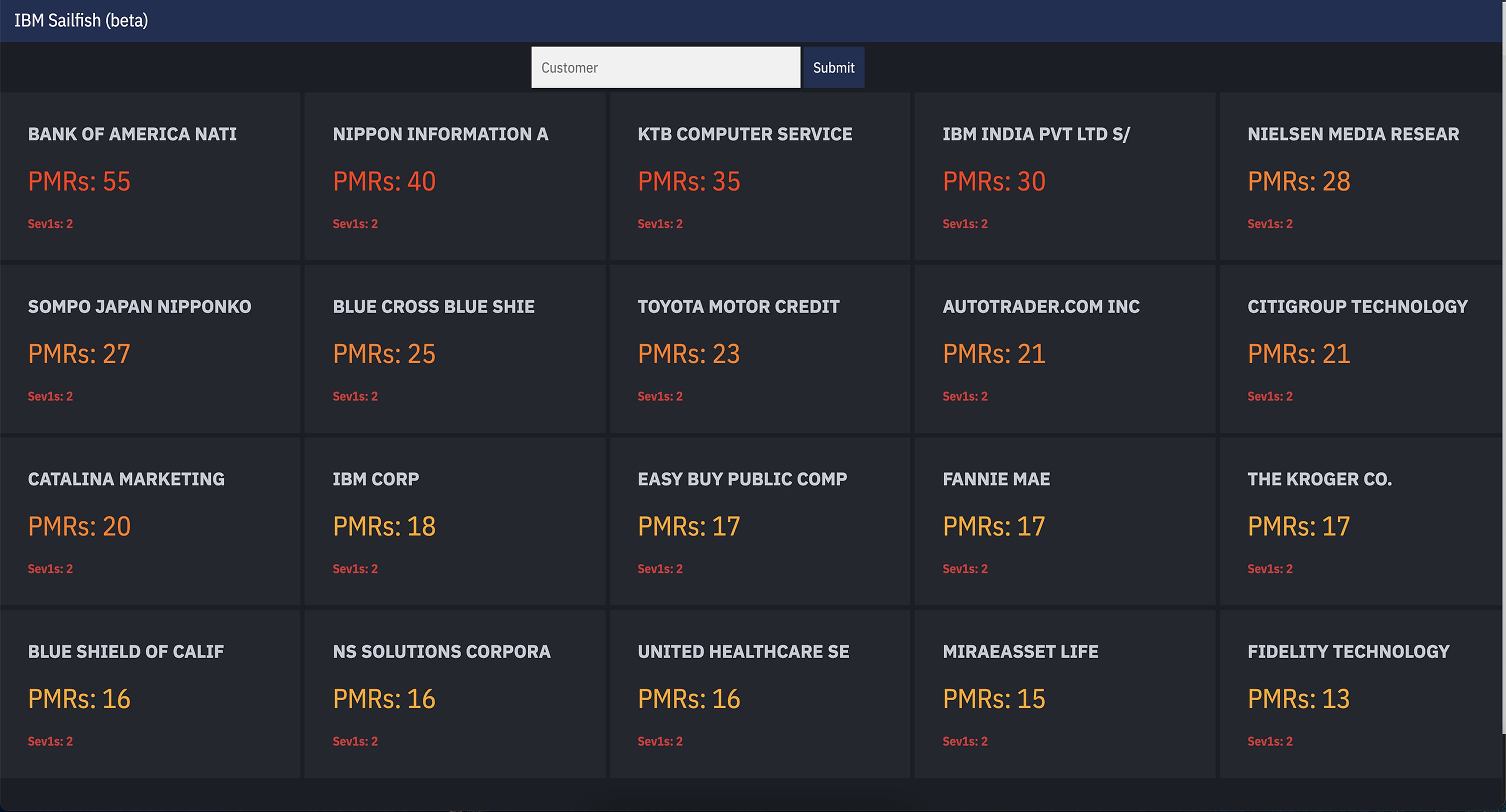Image resolution: width=1506 pixels, height=812 pixels.
Task: Click Sev1s: 2 under FIDELITY TECHNOLOGY
Action: coord(1270,741)
